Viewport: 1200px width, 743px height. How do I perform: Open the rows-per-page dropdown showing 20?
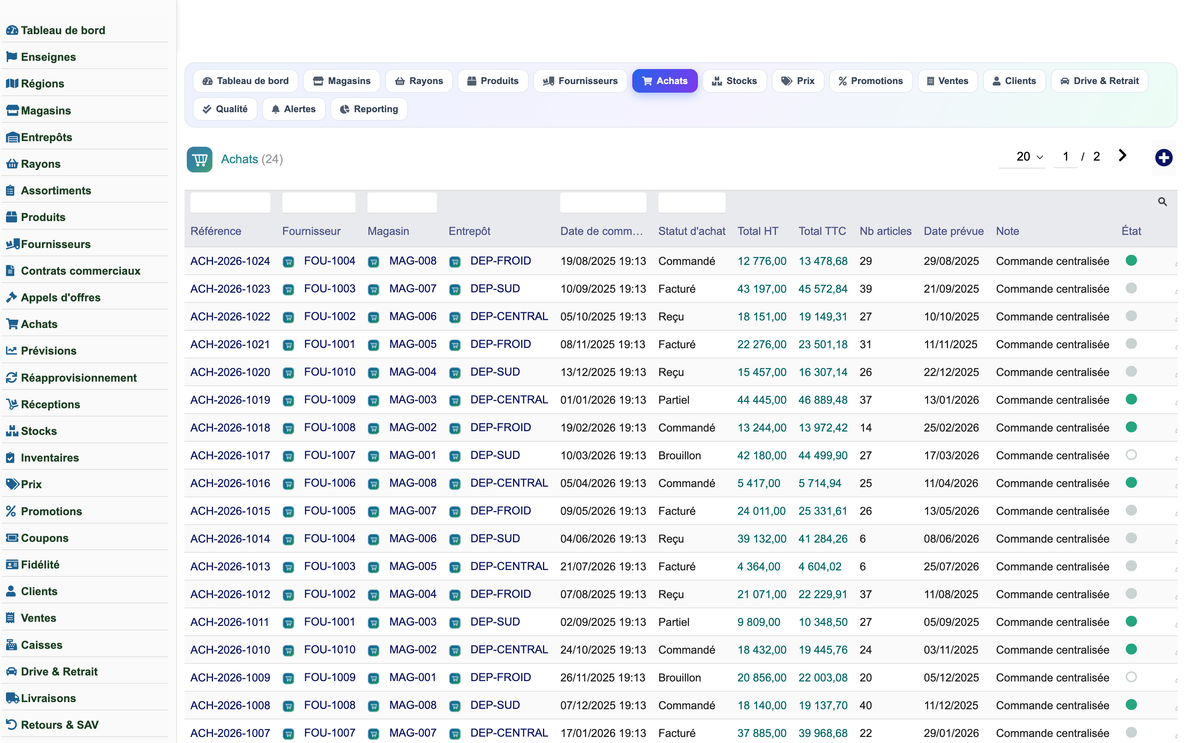[1023, 157]
